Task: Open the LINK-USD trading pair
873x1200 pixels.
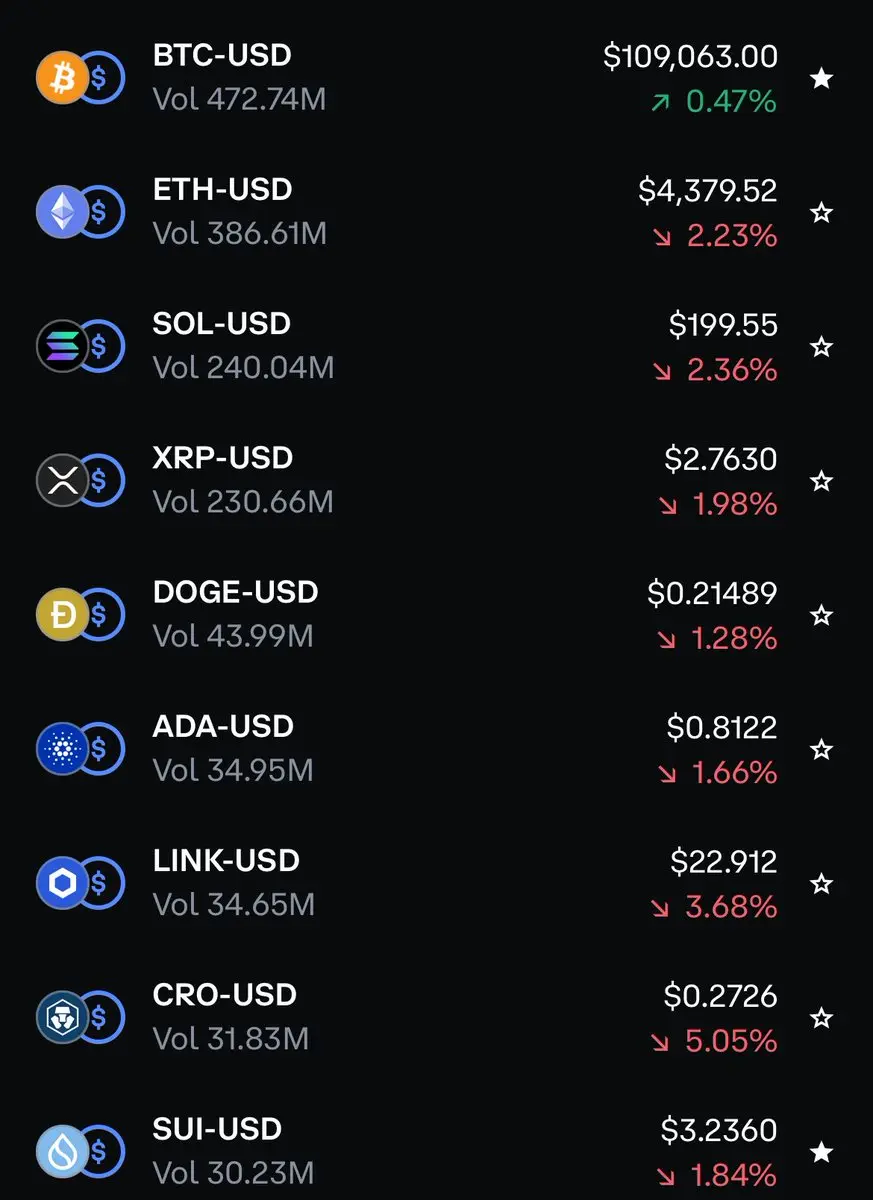Action: (436, 883)
